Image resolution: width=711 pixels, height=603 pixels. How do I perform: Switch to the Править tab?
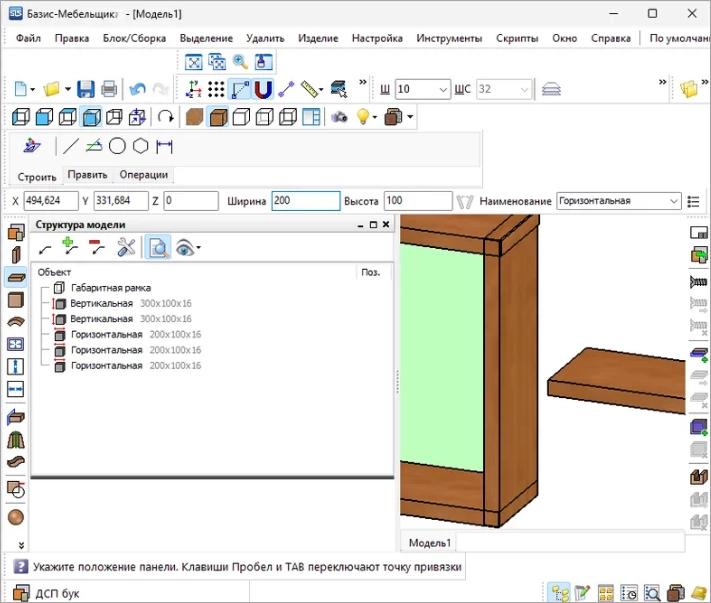coord(87,175)
